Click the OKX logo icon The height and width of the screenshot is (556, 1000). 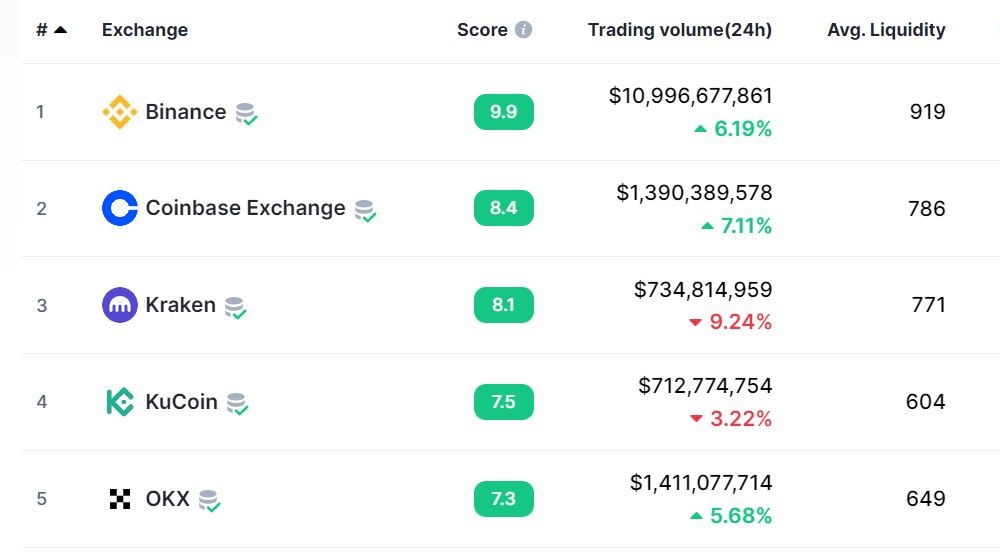tap(120, 498)
